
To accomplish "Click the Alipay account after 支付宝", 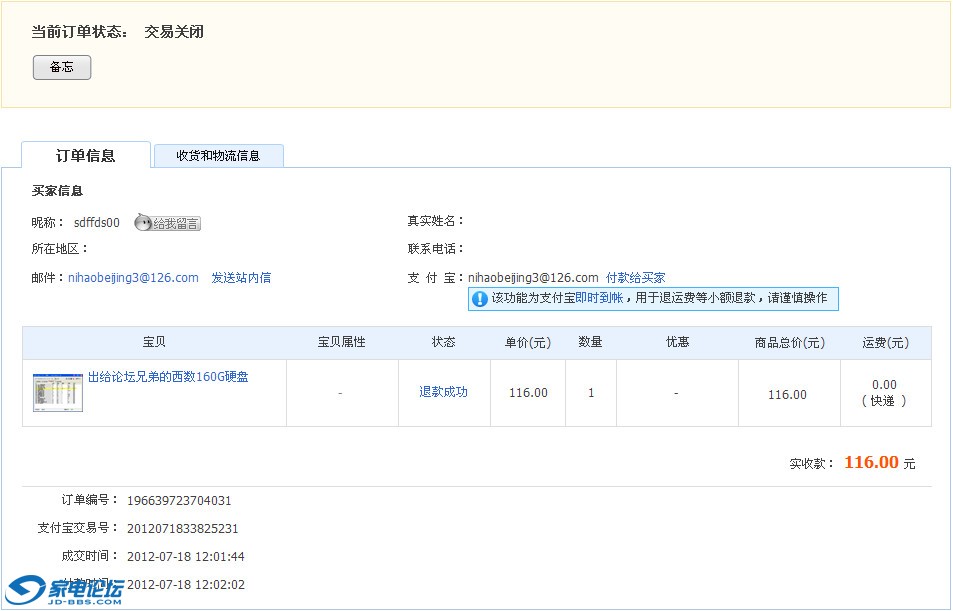I will click(533, 278).
